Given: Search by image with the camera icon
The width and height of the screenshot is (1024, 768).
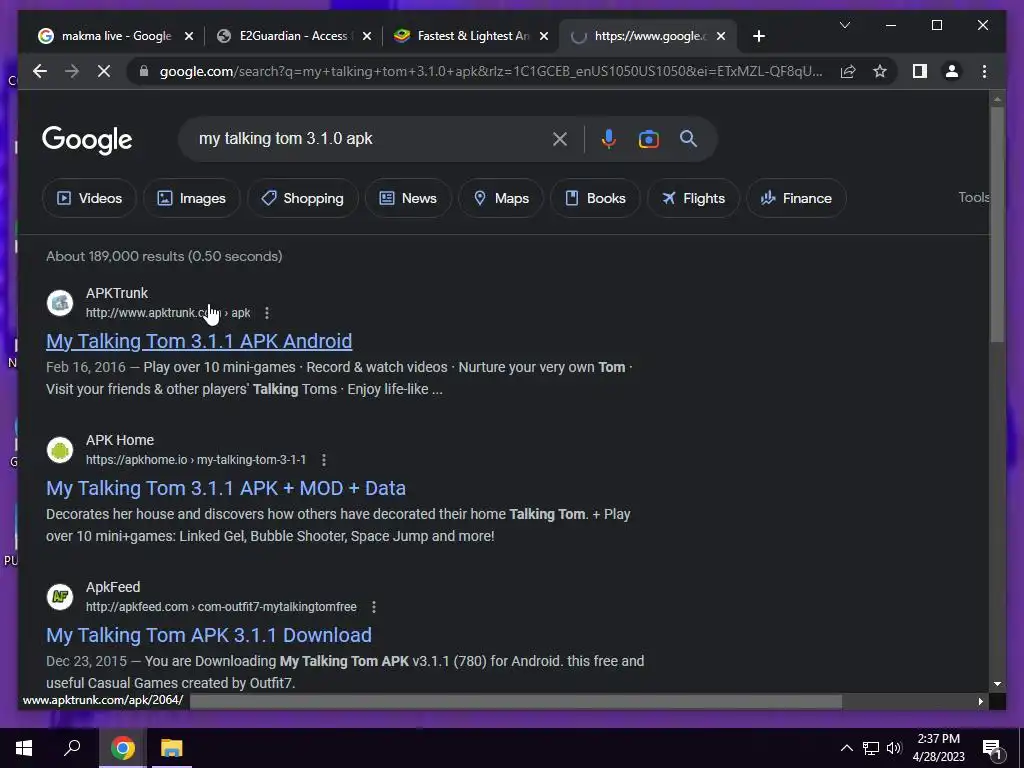Looking at the screenshot, I should [648, 139].
